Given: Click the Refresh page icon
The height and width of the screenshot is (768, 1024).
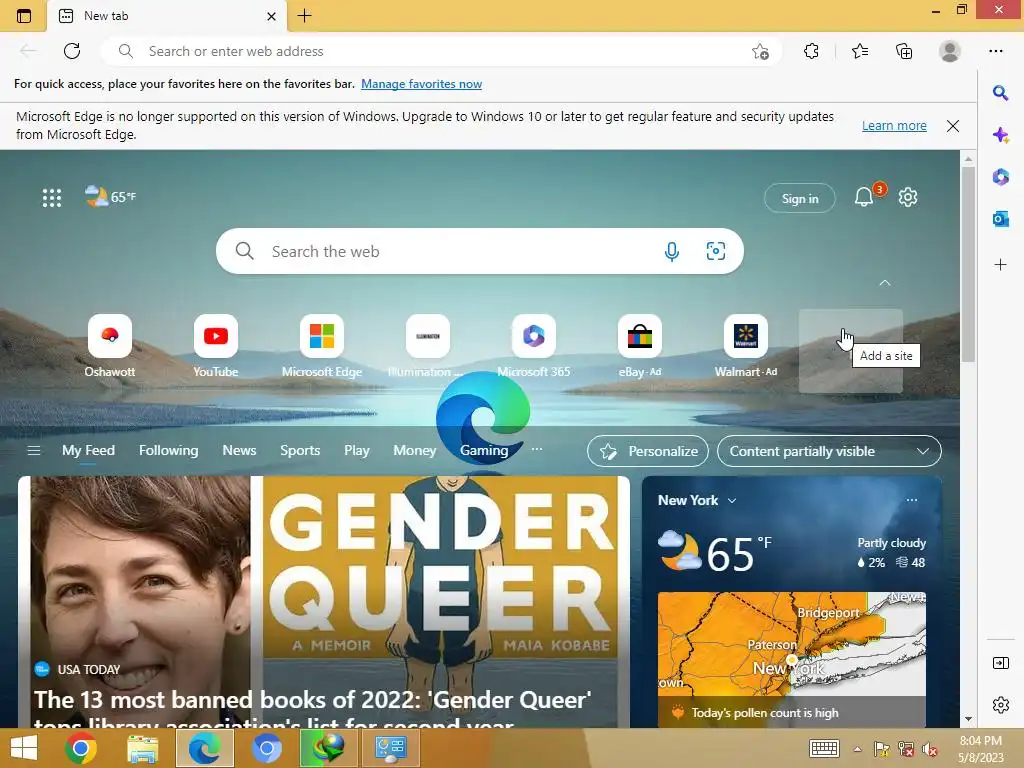Looking at the screenshot, I should tap(72, 51).
